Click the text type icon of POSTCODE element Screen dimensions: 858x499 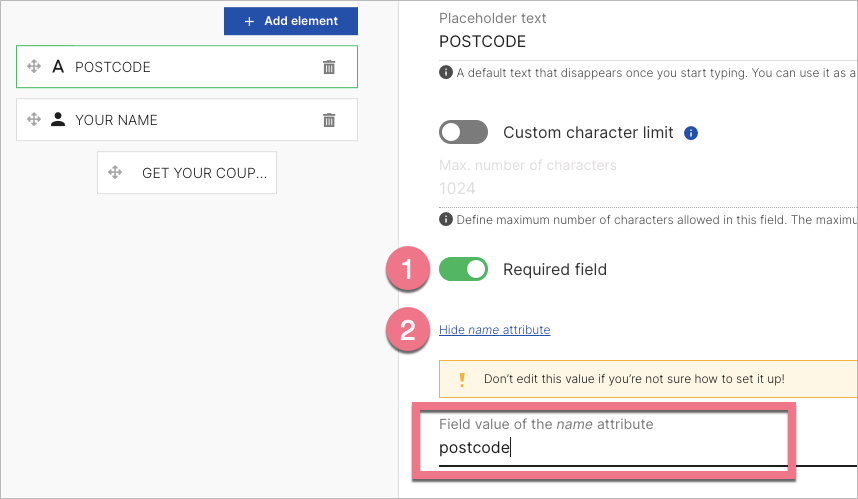(x=58, y=67)
